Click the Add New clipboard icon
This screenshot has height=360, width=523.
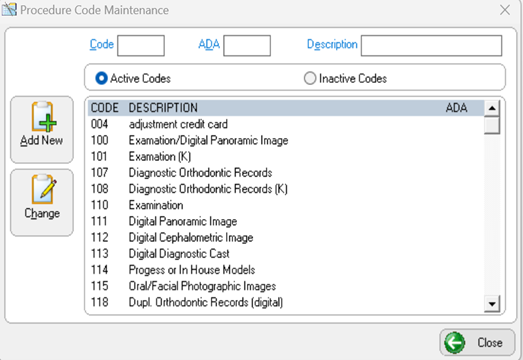(44, 116)
